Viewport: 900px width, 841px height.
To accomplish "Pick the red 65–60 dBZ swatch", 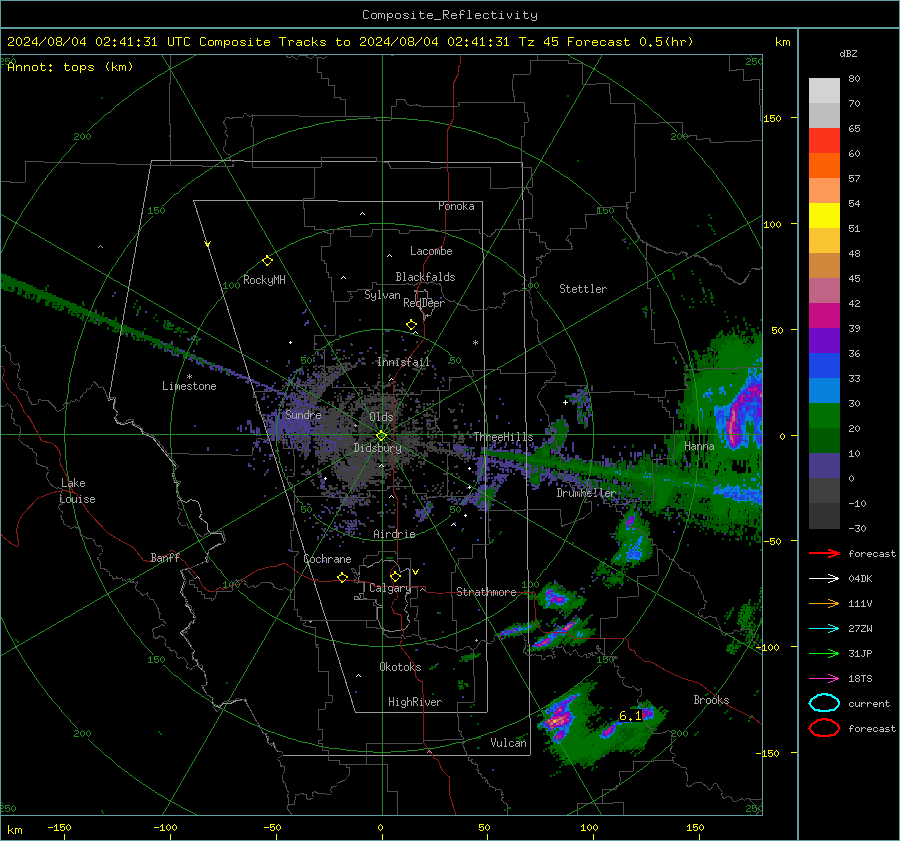I will [824, 141].
